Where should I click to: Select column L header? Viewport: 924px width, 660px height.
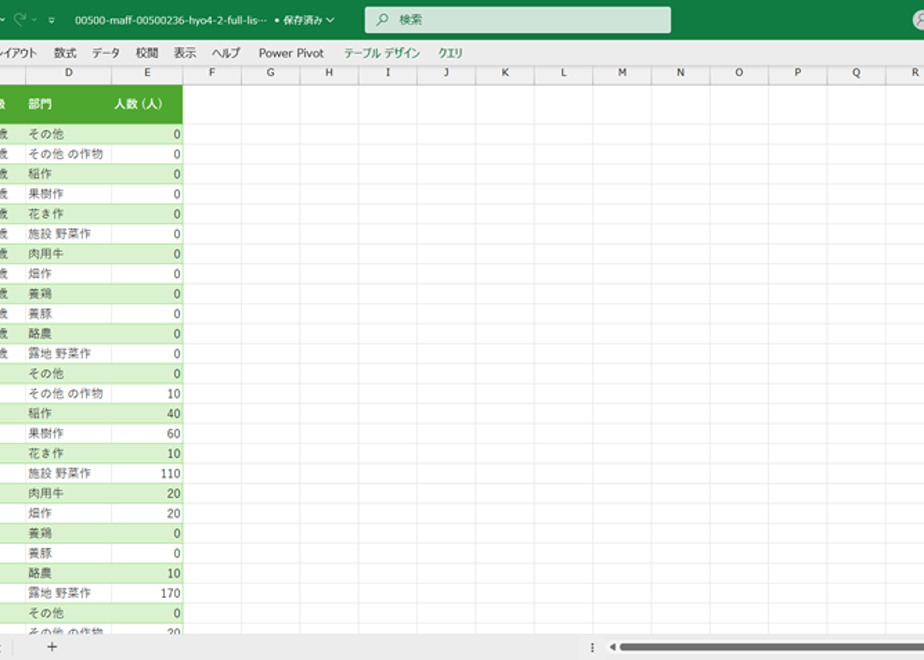[x=563, y=73]
